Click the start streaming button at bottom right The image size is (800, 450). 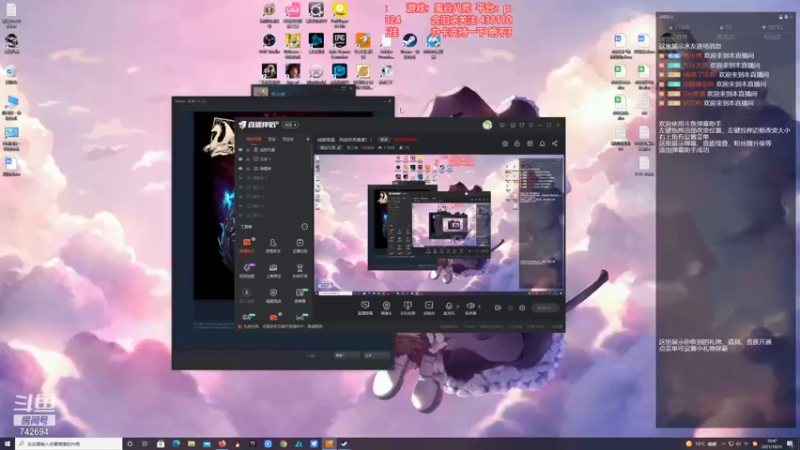[545, 308]
